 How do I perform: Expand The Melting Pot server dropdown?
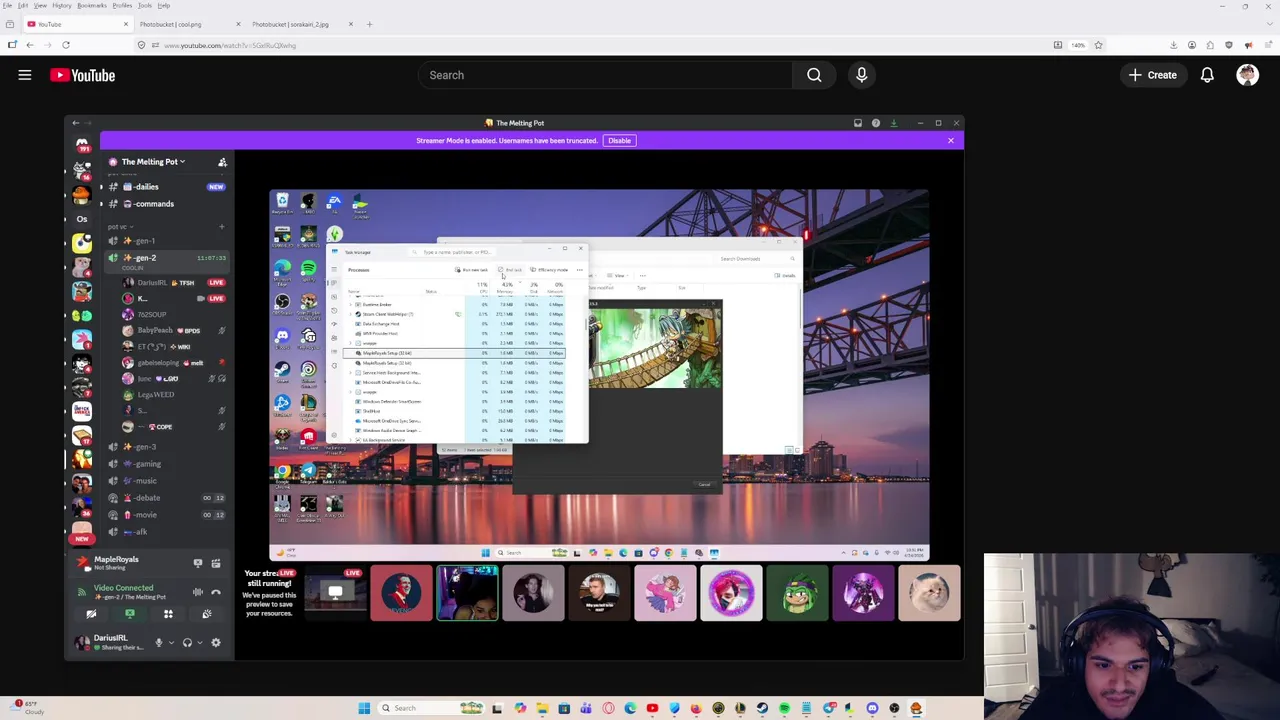pyautogui.click(x=154, y=162)
